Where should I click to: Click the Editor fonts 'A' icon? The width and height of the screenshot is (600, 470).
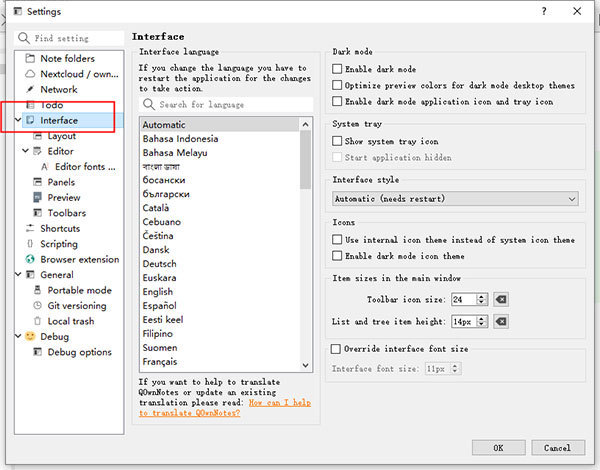tap(45, 167)
